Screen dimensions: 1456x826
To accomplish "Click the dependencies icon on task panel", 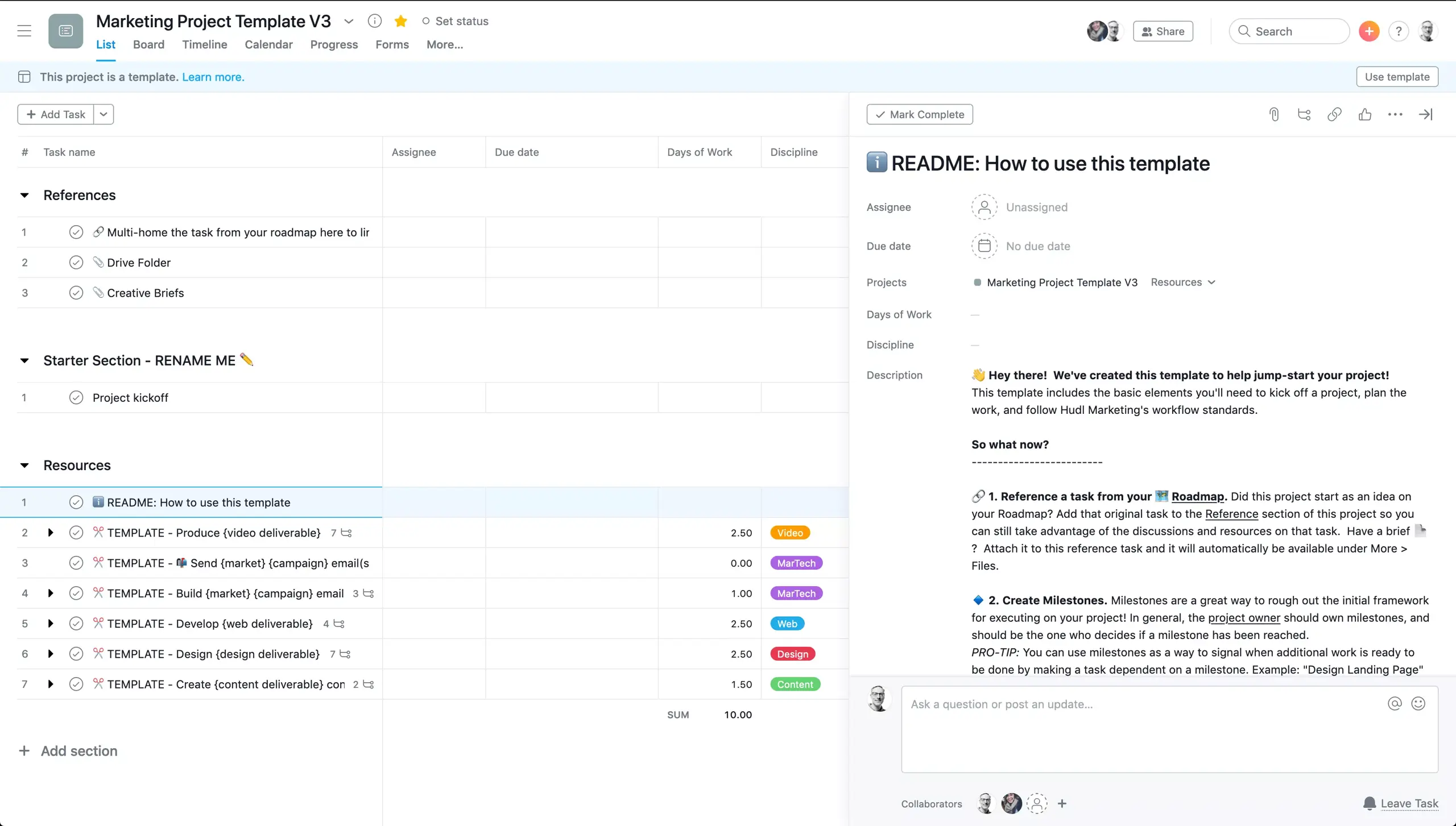I will [1304, 114].
